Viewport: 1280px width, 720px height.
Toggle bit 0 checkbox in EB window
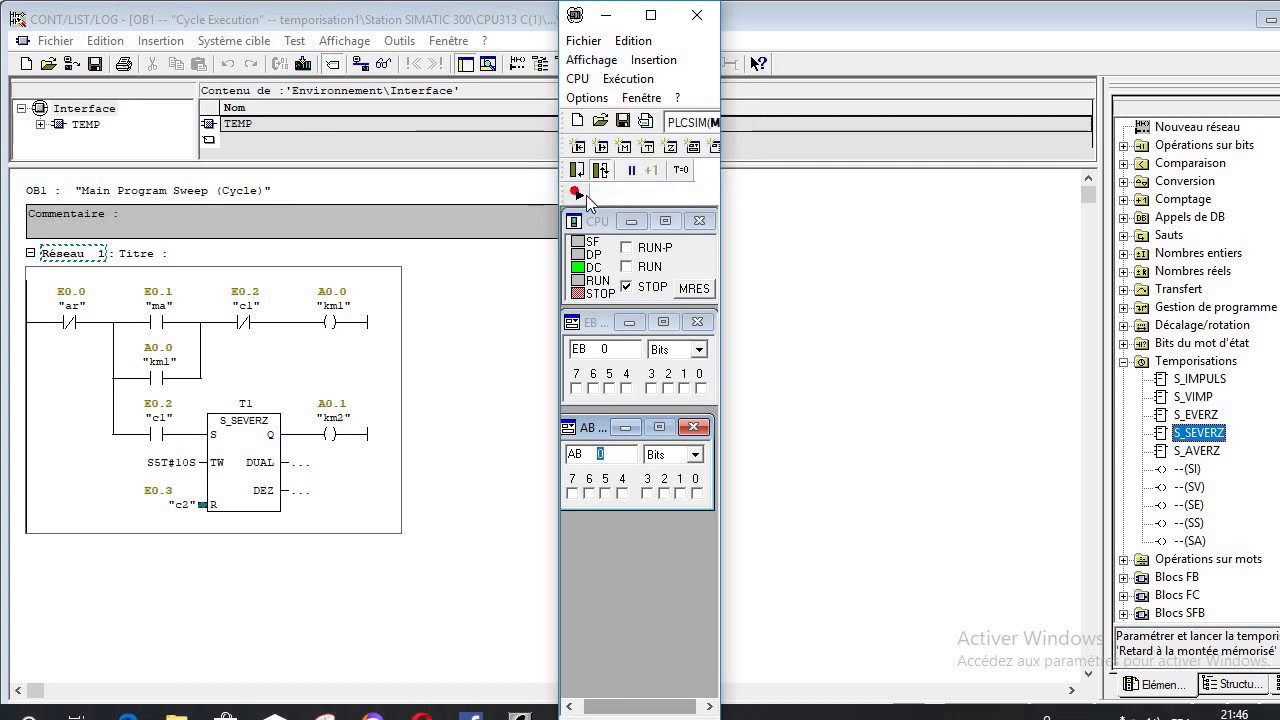coord(700,388)
